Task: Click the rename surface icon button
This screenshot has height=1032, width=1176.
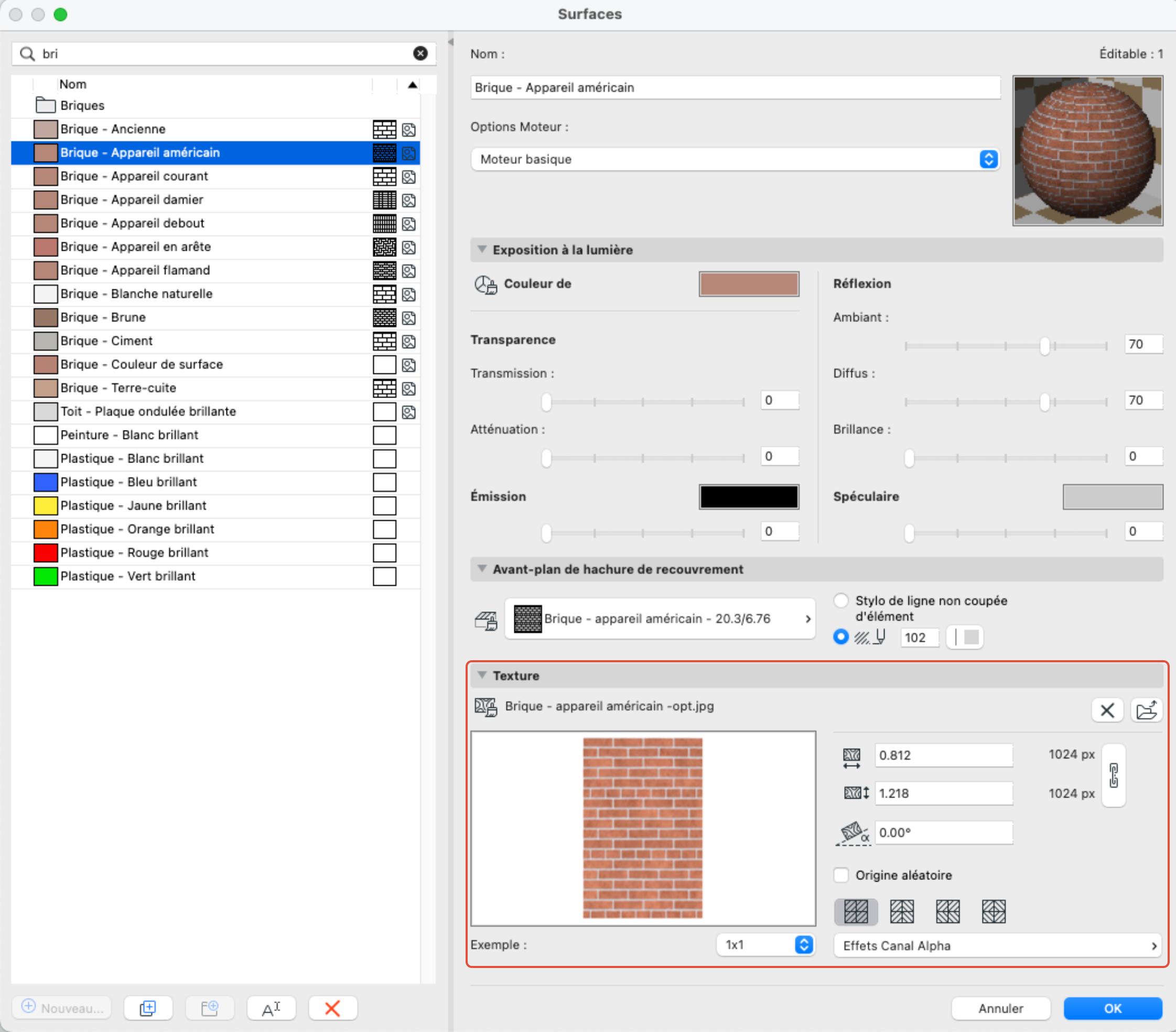Action: [x=271, y=1008]
